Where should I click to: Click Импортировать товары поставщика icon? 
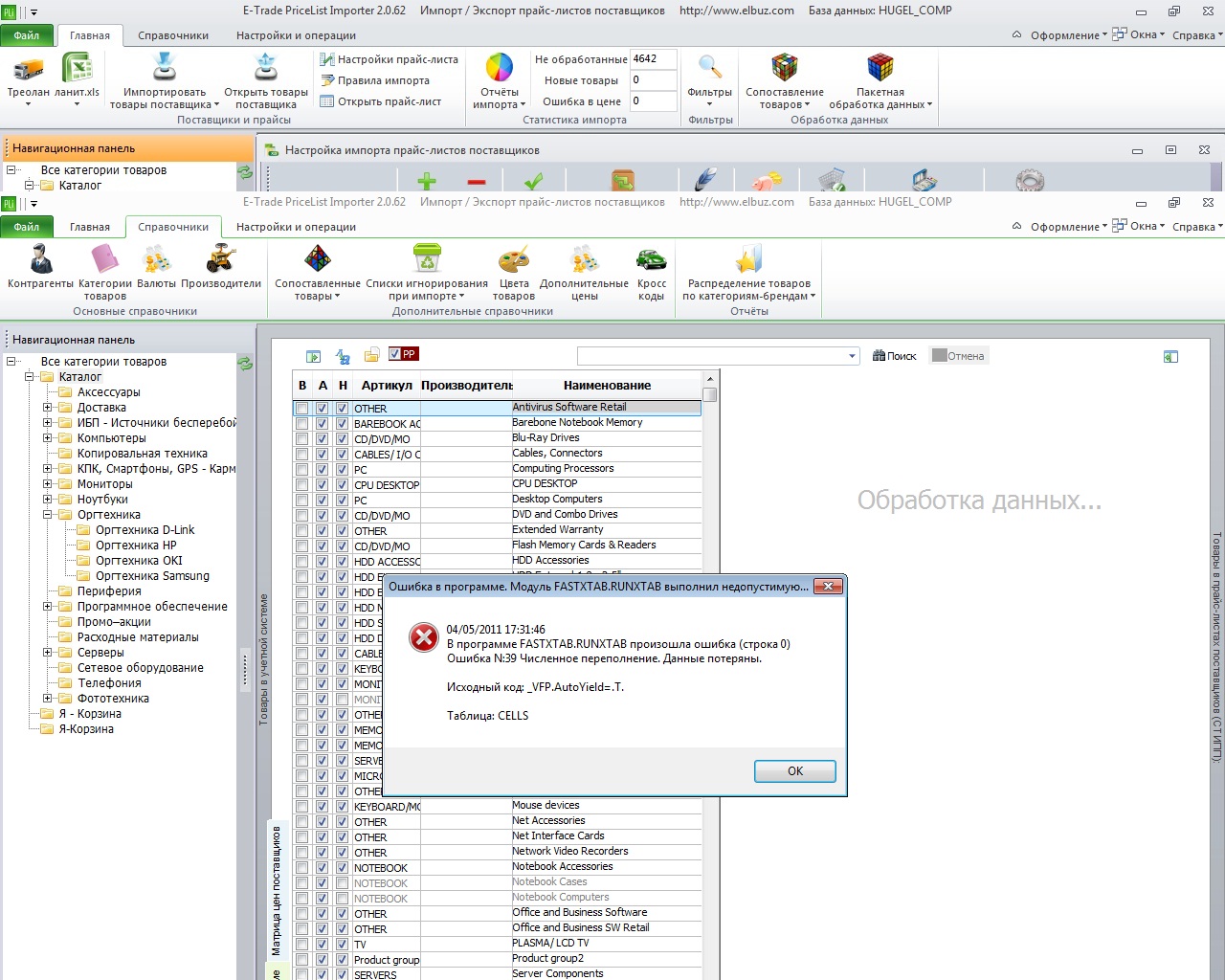coord(165,68)
